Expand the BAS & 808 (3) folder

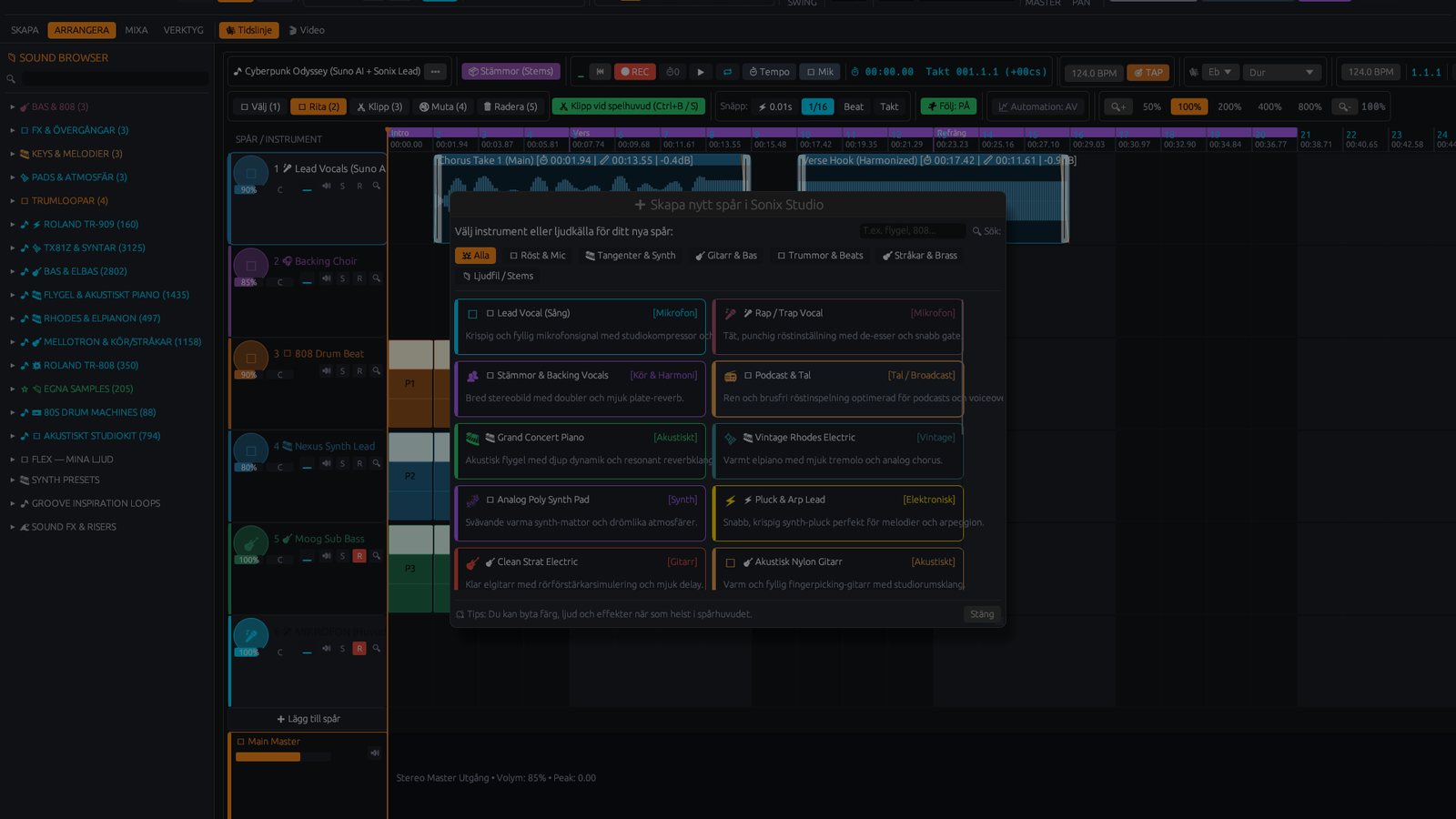click(x=13, y=107)
